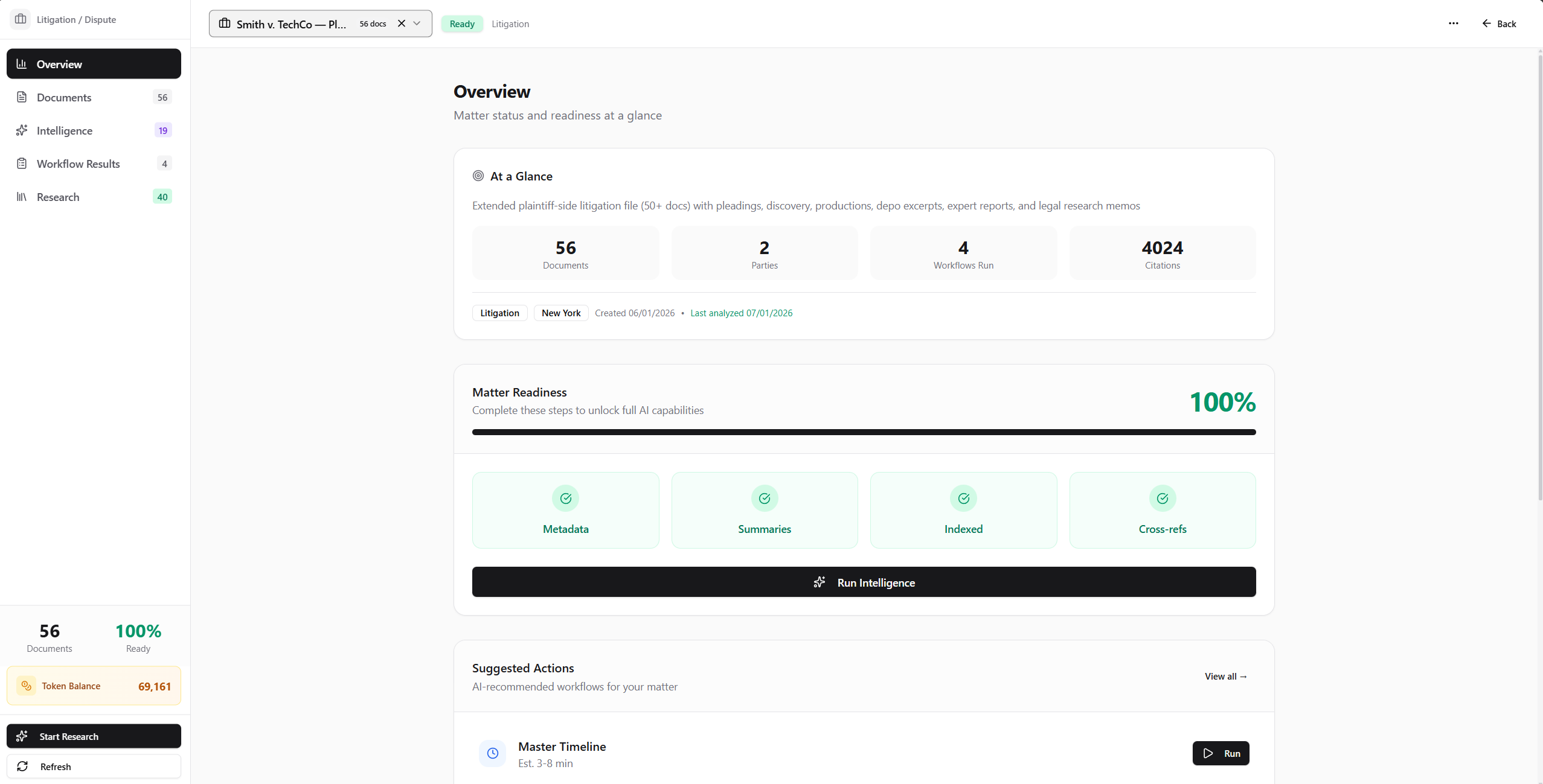
Task: Click the Master Timeline clock icon
Action: [492, 753]
